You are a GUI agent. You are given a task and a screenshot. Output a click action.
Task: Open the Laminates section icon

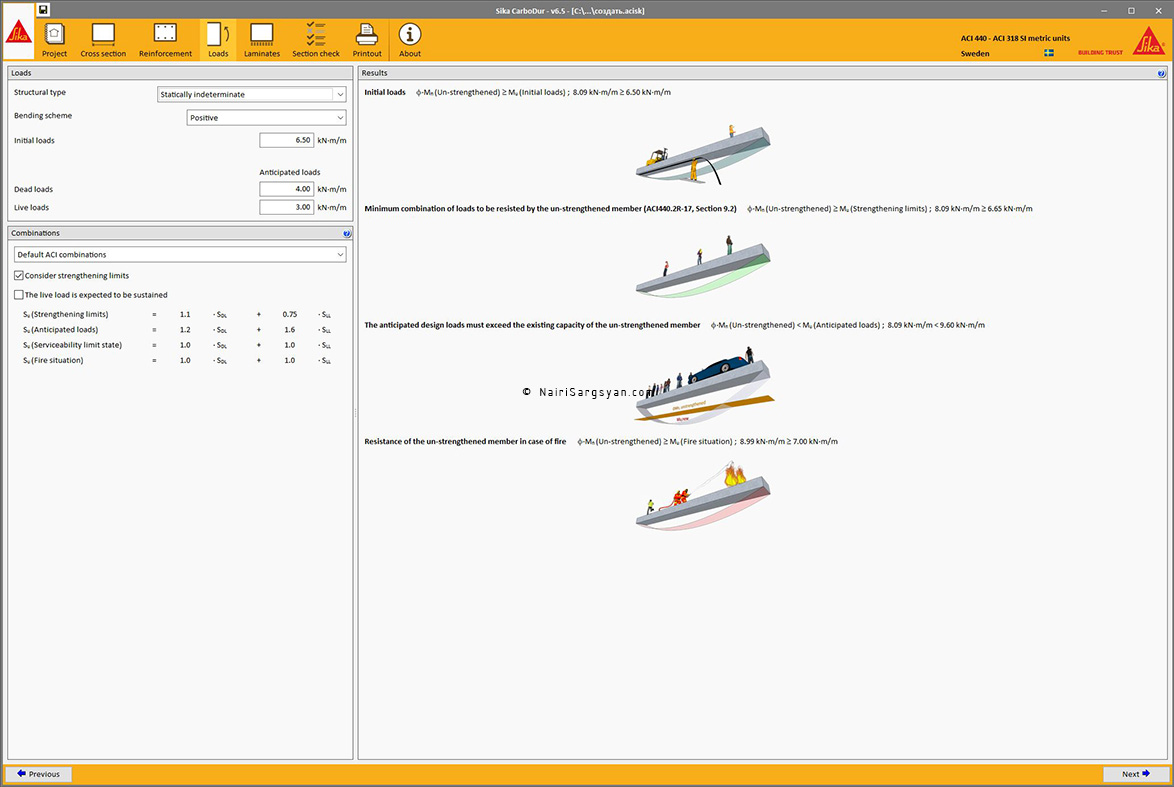pyautogui.click(x=261, y=34)
